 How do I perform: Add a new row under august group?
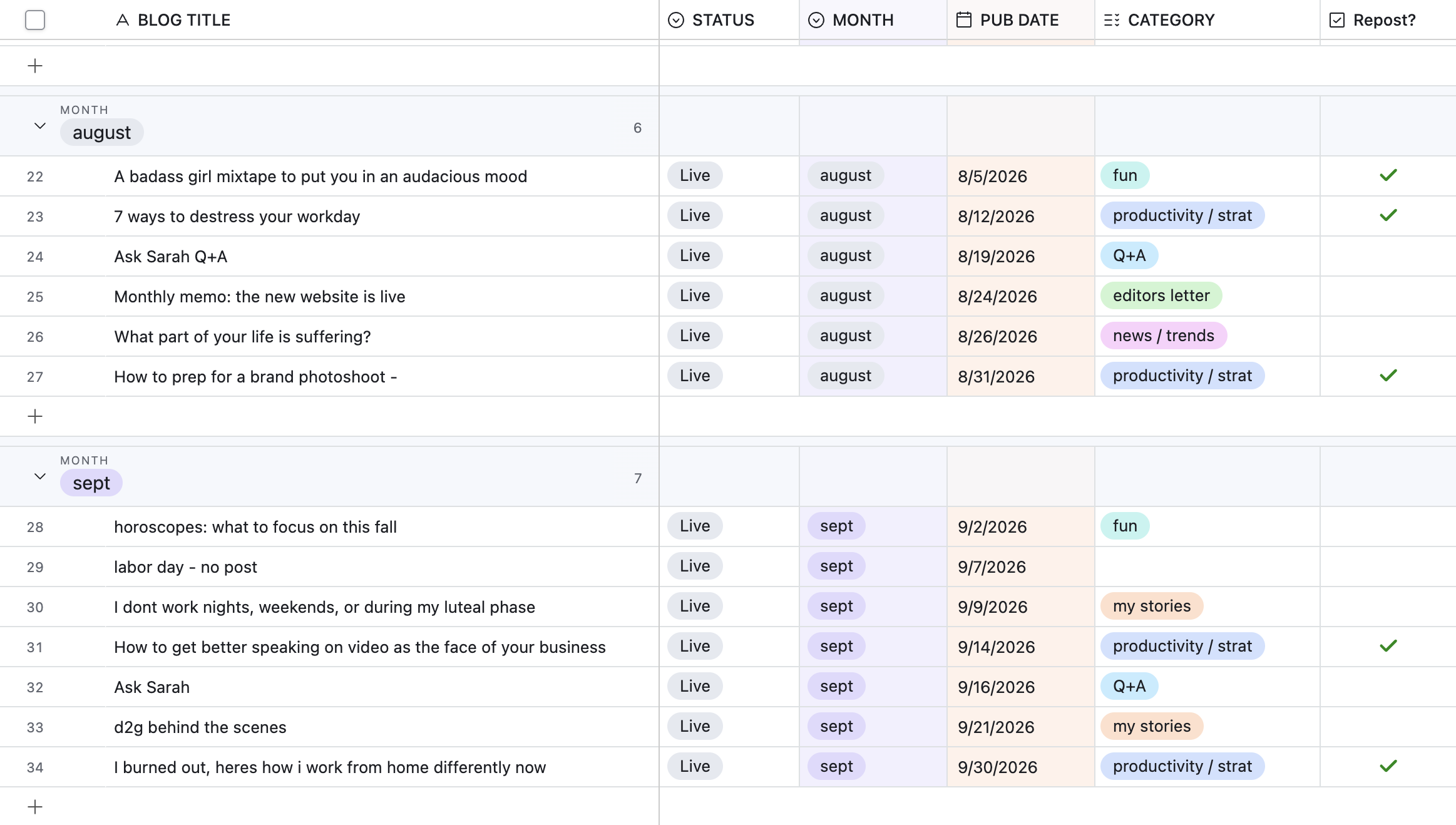[35, 416]
